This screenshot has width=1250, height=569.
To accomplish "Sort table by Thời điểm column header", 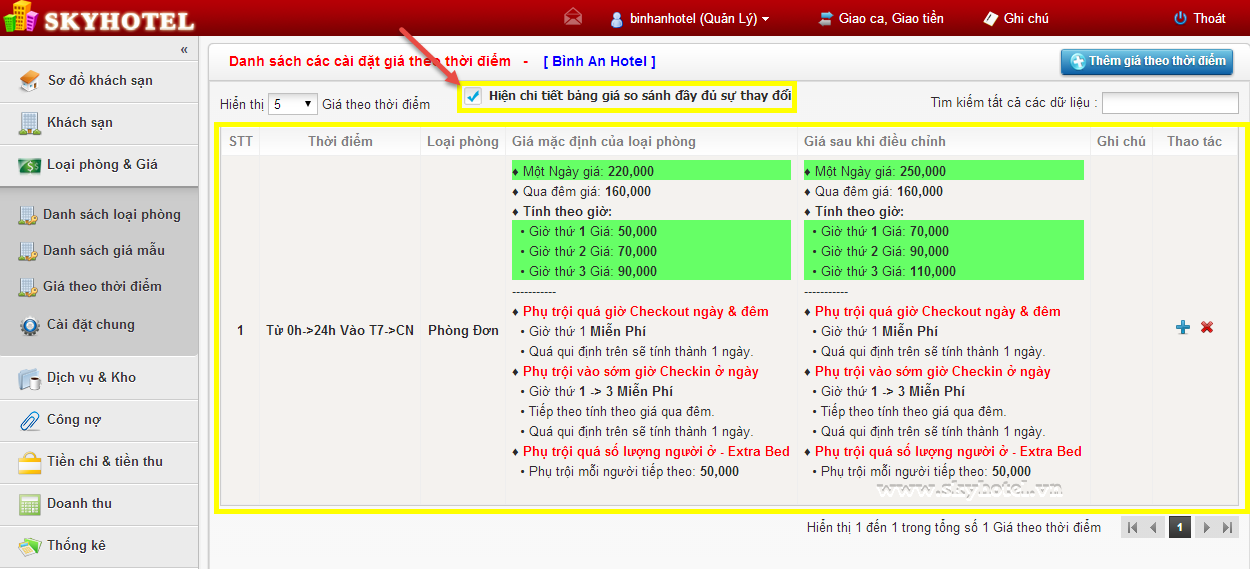I will tap(340, 141).
